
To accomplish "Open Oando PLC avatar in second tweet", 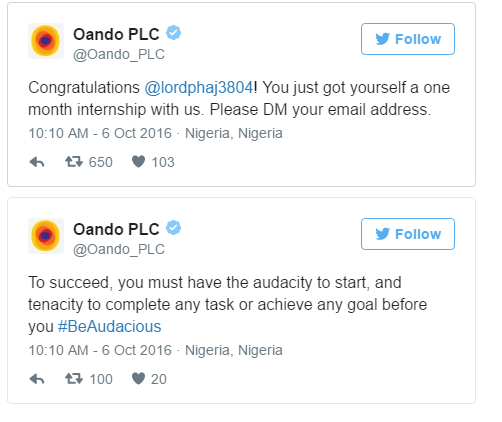I will (46, 236).
